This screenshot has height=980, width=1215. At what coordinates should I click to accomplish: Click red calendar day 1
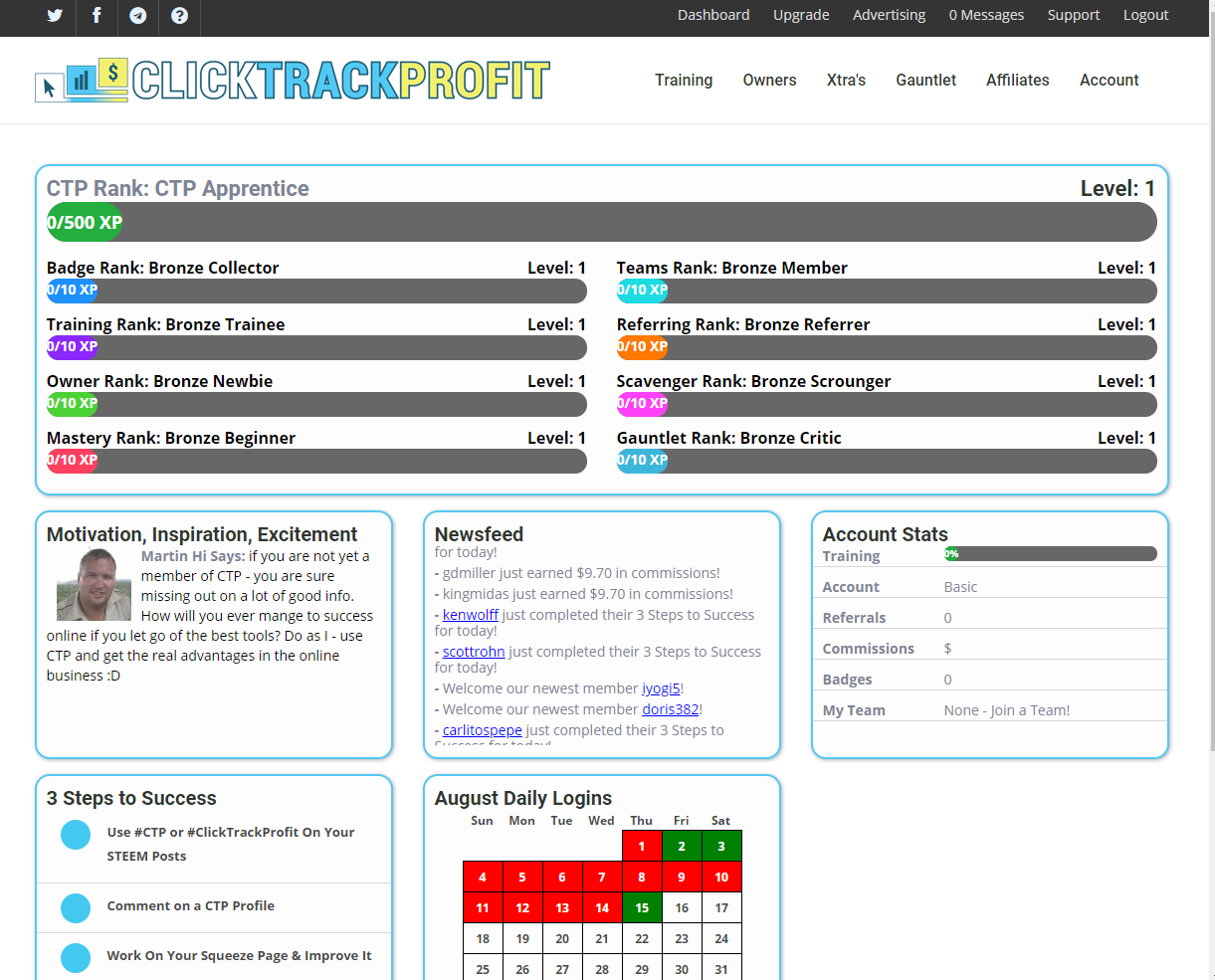point(642,846)
